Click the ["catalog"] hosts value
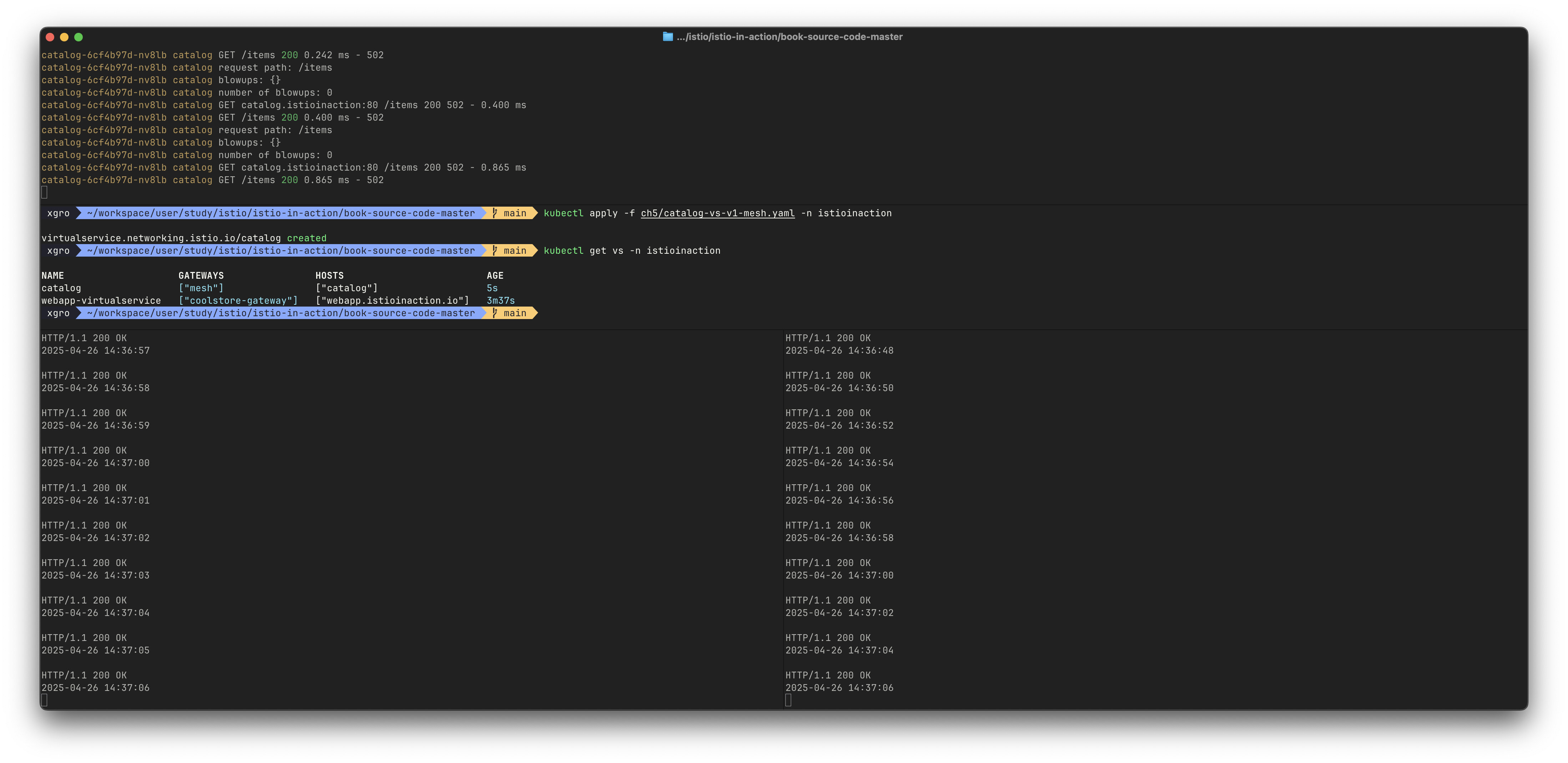Image resolution: width=1568 pixels, height=763 pixels. (x=347, y=288)
